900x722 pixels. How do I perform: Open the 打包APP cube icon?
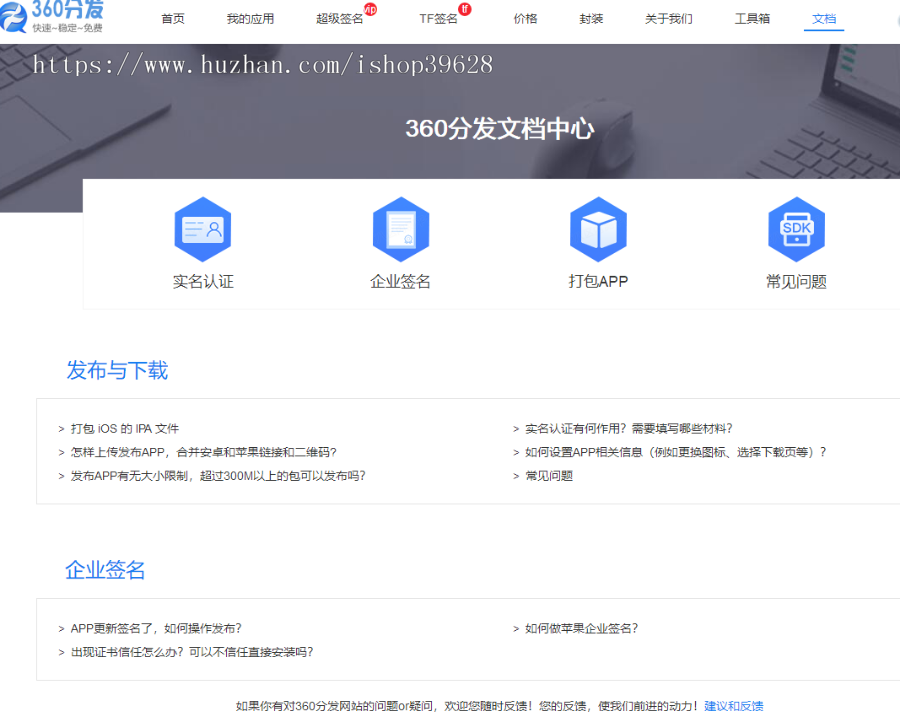click(598, 229)
